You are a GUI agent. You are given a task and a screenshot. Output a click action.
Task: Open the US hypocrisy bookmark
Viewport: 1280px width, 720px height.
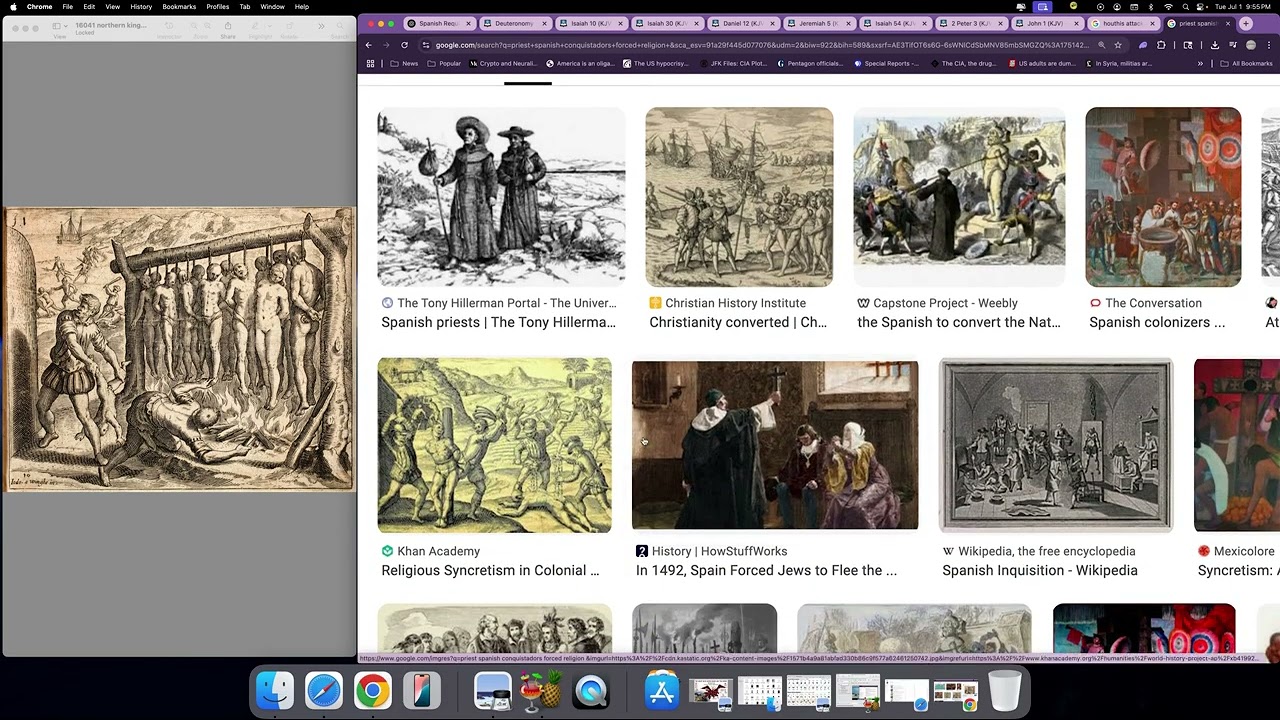coord(655,64)
